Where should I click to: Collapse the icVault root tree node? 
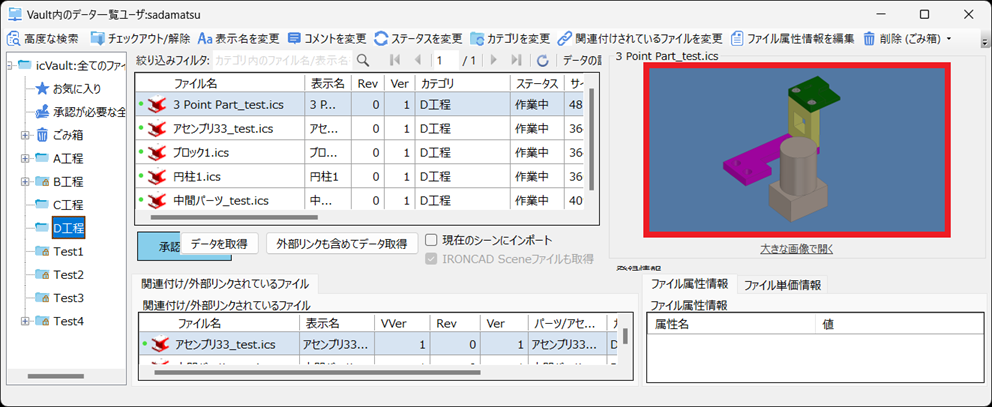pos(9,65)
